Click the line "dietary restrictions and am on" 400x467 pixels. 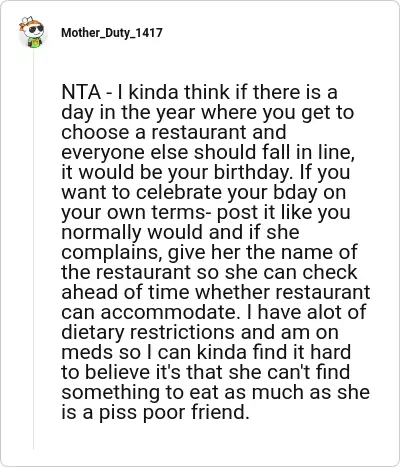pyautogui.click(x=200, y=332)
